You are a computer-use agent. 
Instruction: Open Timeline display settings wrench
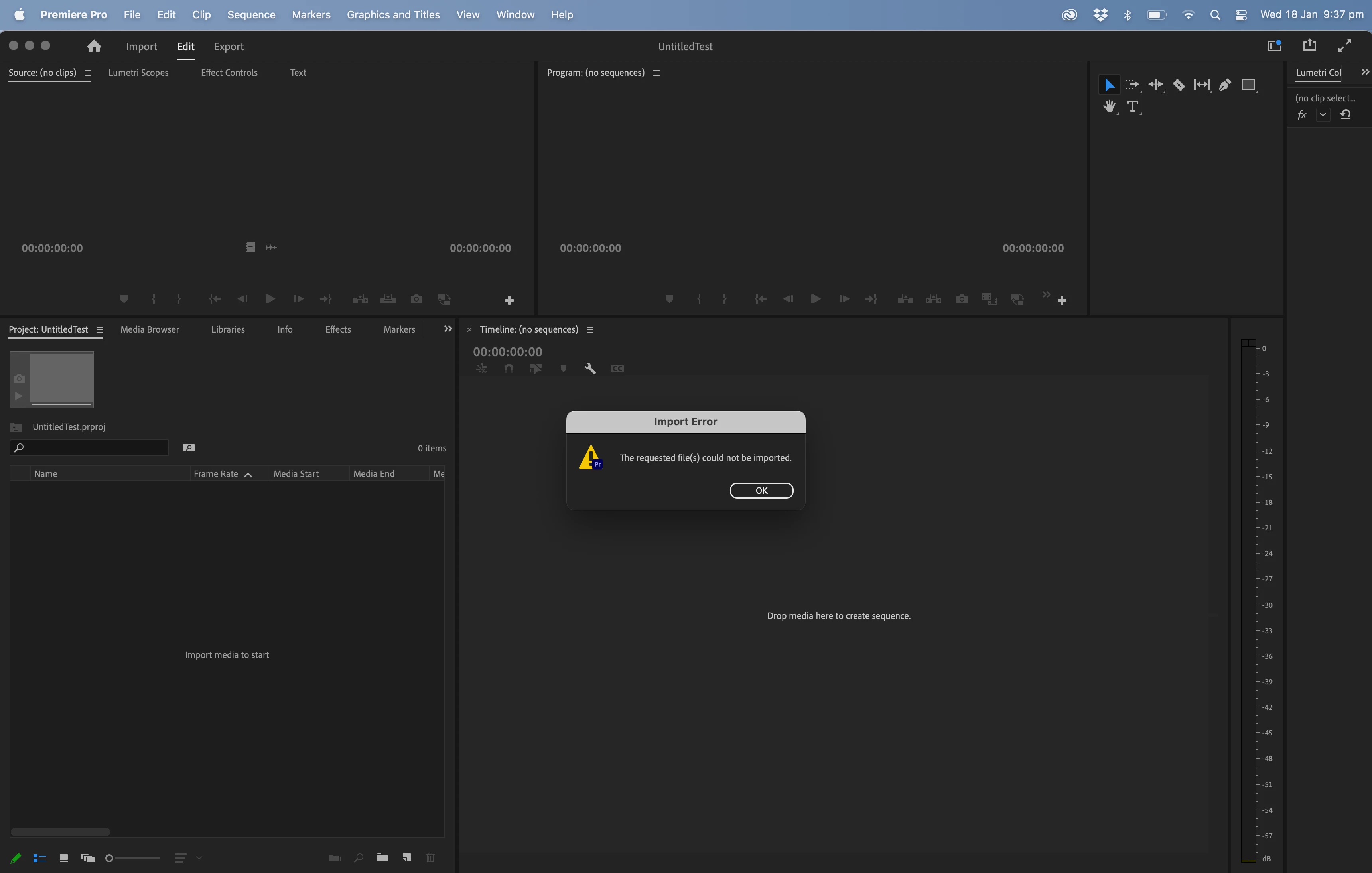click(590, 369)
